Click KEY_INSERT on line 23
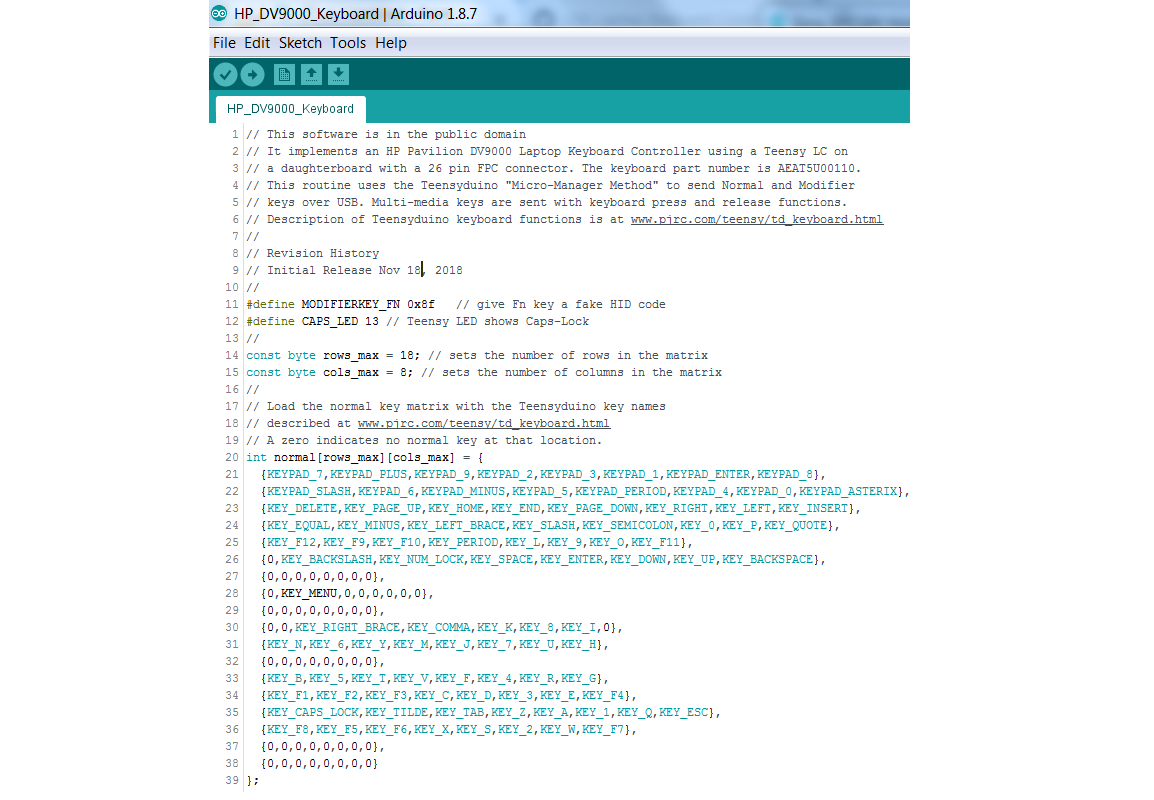The height and width of the screenshot is (800, 1154). [x=813, y=508]
